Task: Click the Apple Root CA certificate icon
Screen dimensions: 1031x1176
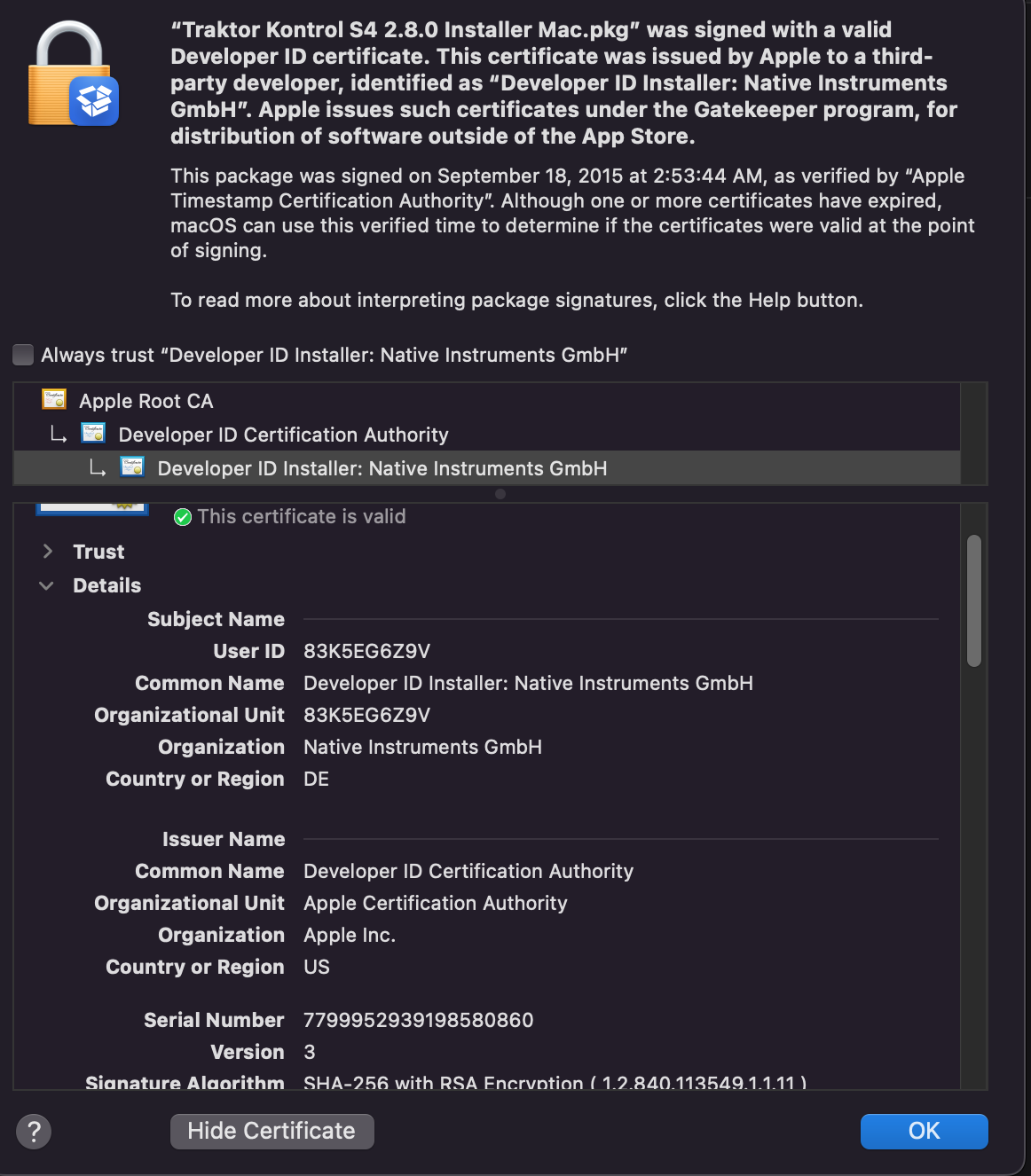Action: [54, 400]
